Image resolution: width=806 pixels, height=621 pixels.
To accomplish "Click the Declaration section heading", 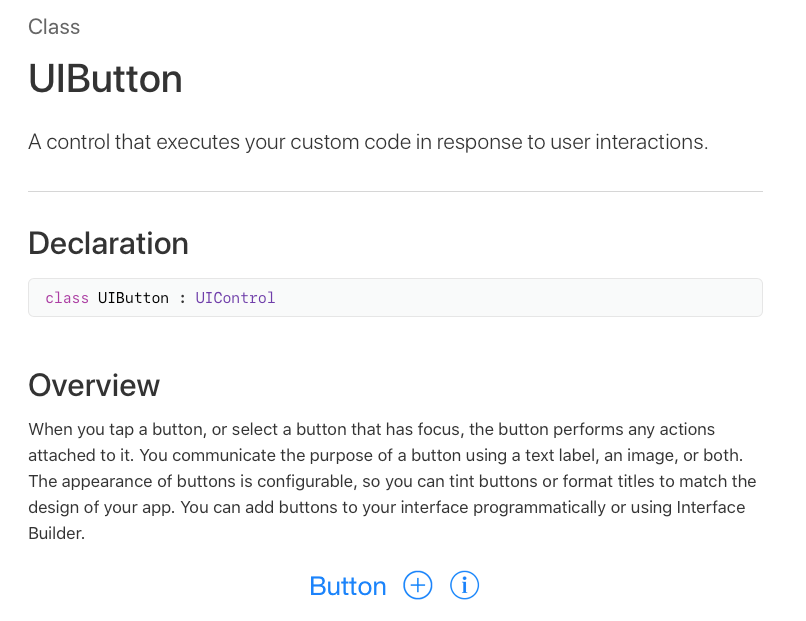I will click(109, 244).
